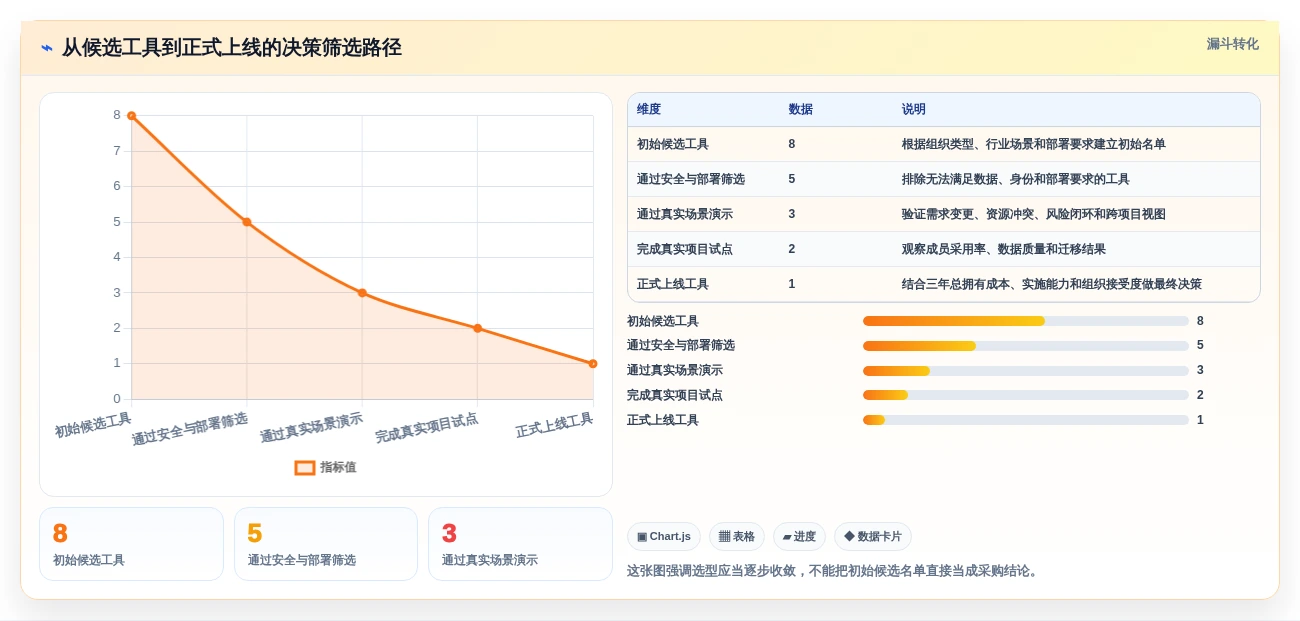Click the summary sentence 这张图强调选型应当逐步收敛

834,571
